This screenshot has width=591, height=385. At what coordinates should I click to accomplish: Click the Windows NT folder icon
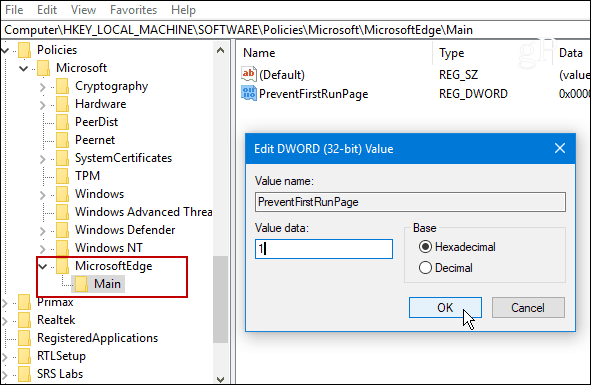point(62,248)
